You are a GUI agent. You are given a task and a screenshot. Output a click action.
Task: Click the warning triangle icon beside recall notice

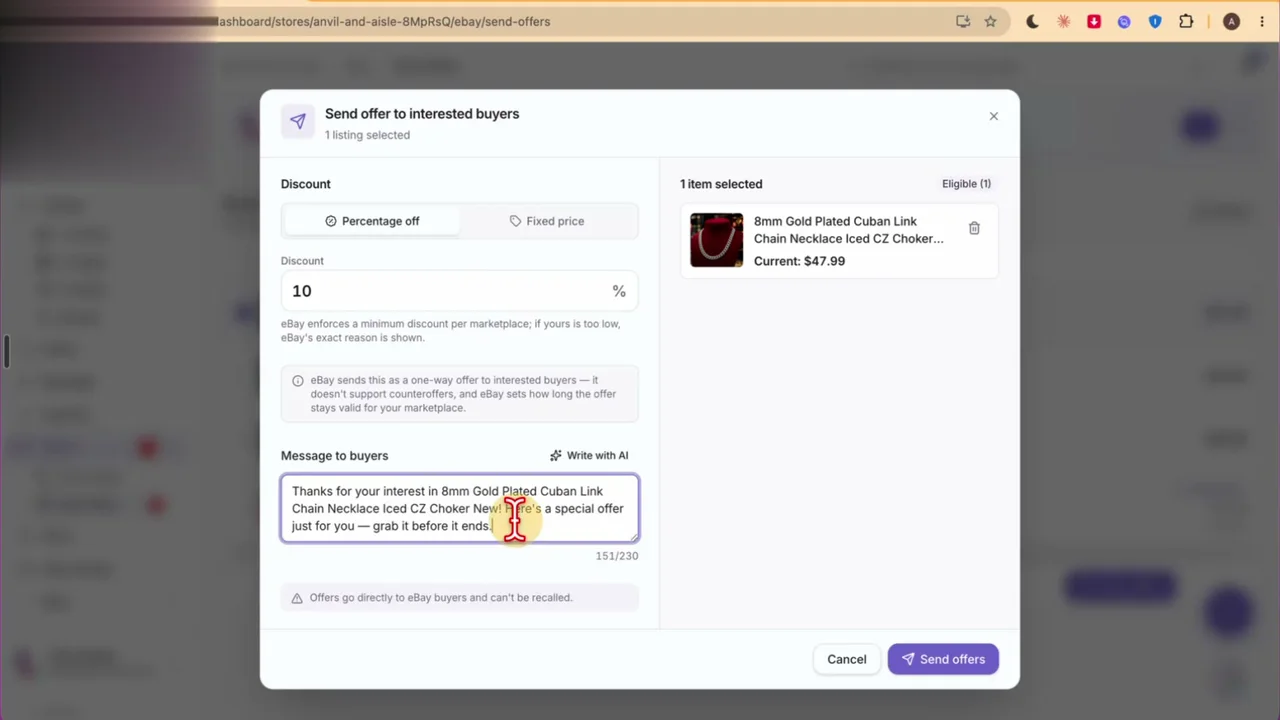(297, 598)
